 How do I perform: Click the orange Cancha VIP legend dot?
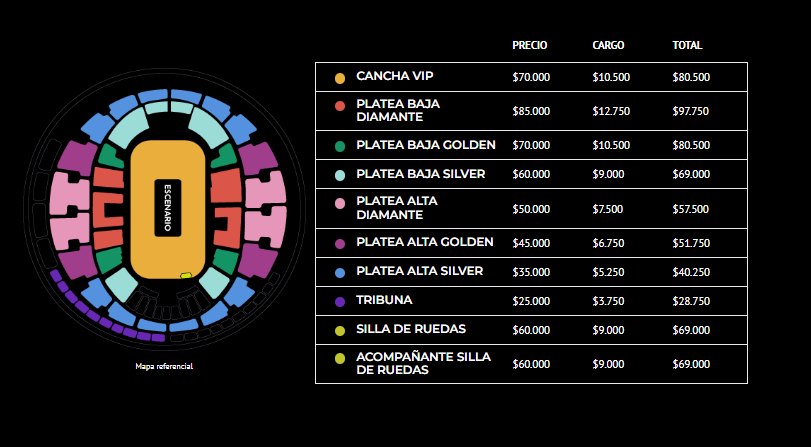pyautogui.click(x=340, y=79)
